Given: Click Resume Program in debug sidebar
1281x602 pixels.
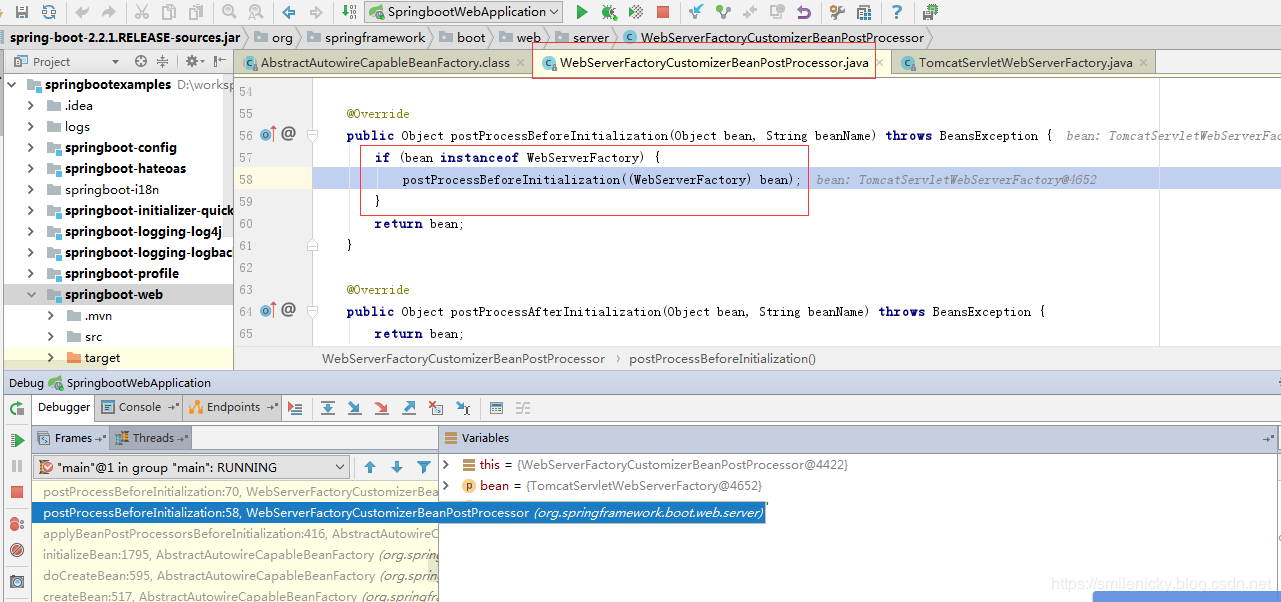Looking at the screenshot, I should 17,440.
